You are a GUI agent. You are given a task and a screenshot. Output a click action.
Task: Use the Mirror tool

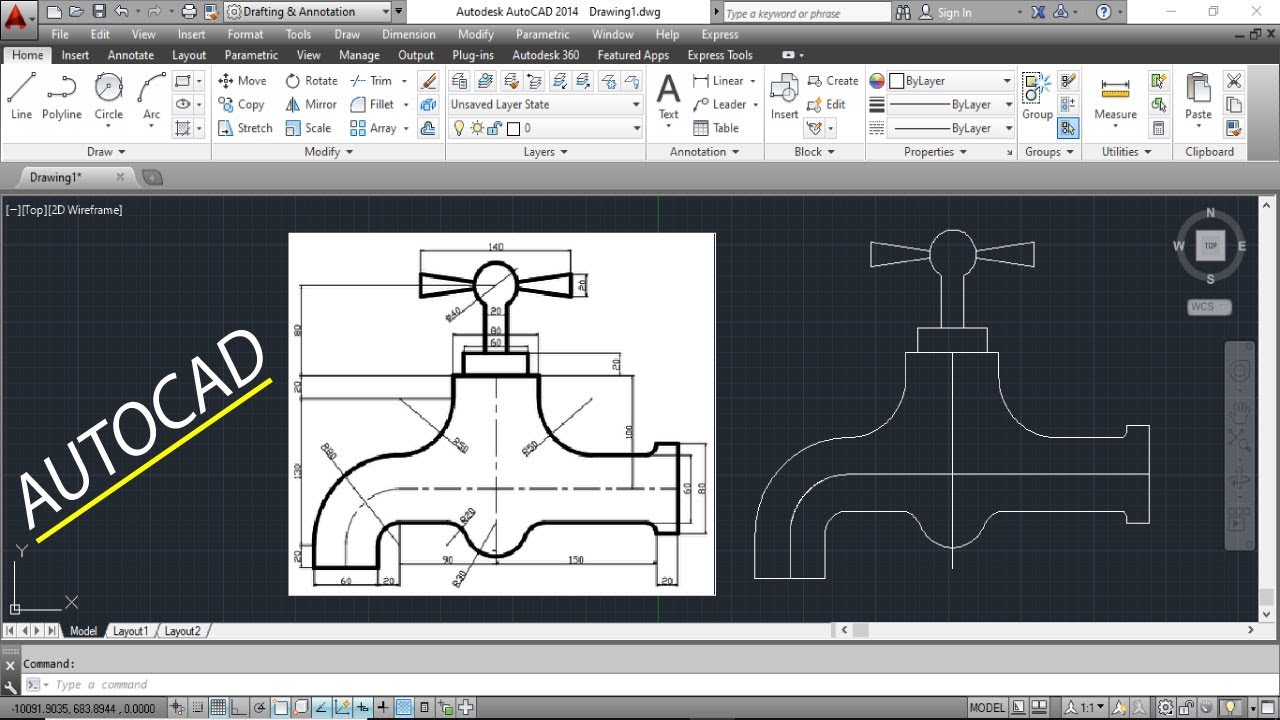(x=311, y=104)
